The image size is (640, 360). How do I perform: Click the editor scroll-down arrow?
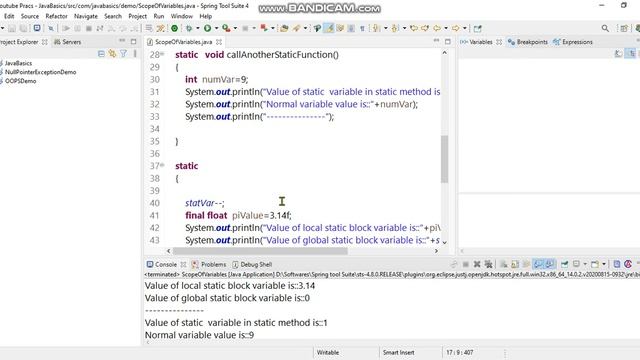[444, 242]
